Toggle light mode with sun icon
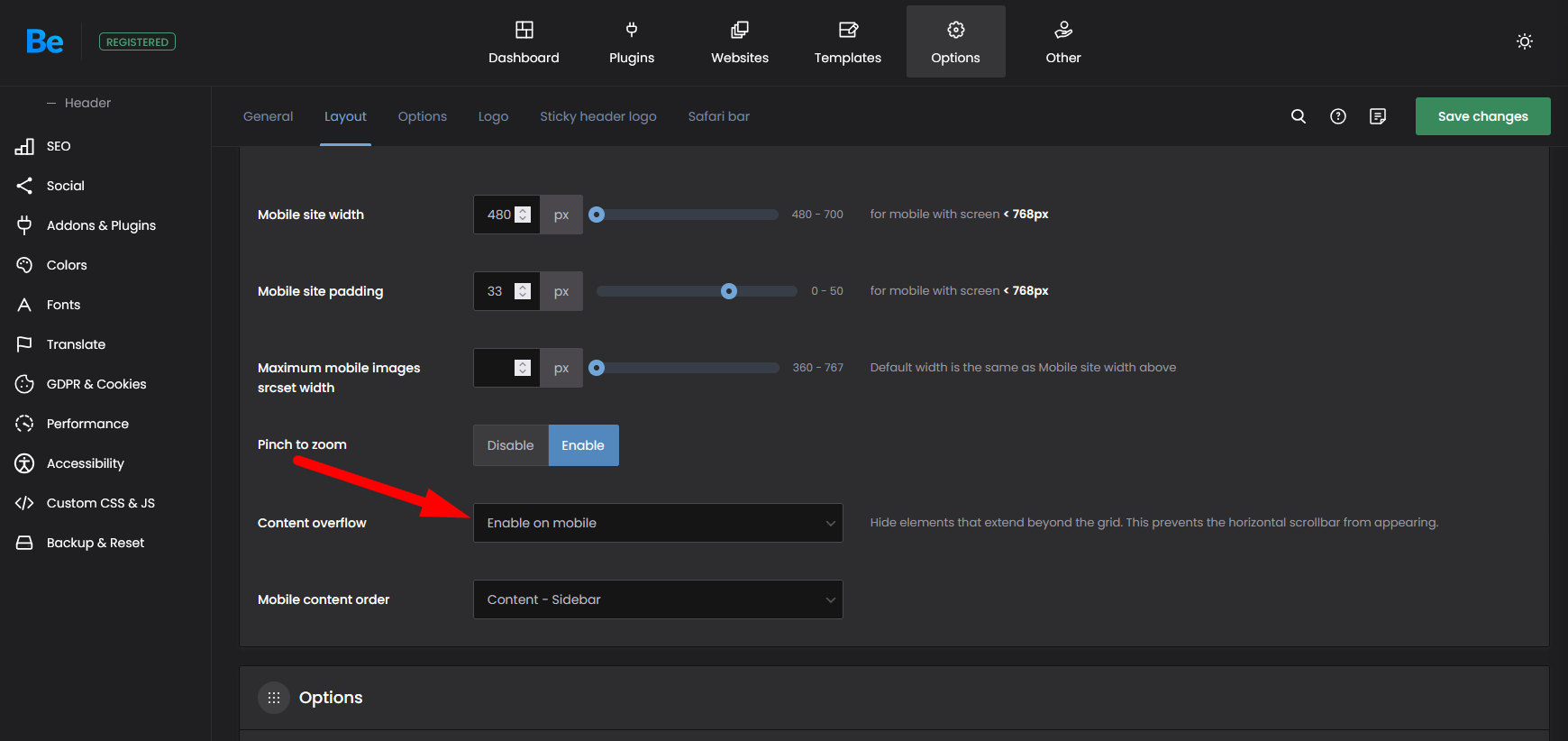This screenshot has height=741, width=1568. (x=1525, y=41)
